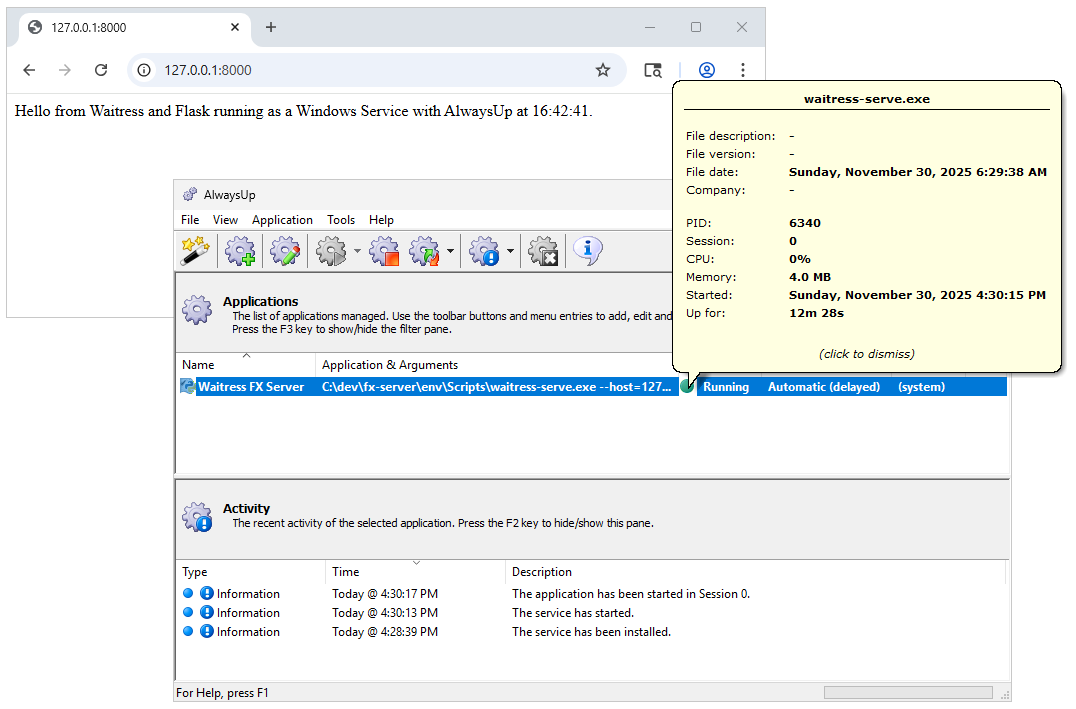
Task: Select the Waitress FX Server row
Action: (x=251, y=387)
